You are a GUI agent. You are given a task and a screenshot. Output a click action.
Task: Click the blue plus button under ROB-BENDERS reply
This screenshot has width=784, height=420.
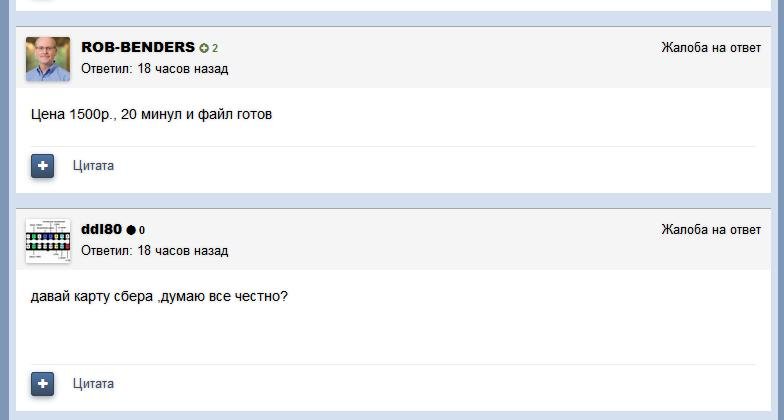42,166
